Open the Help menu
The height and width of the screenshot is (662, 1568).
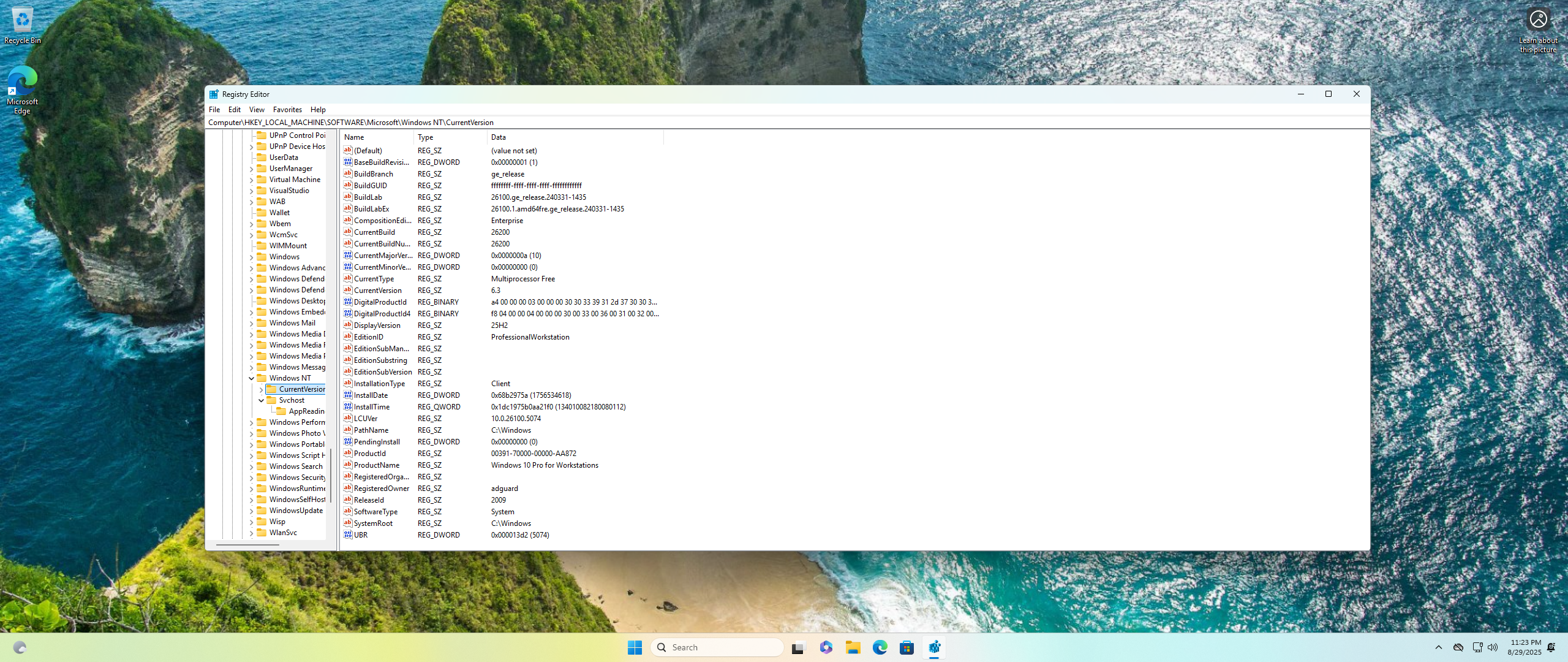tap(318, 110)
